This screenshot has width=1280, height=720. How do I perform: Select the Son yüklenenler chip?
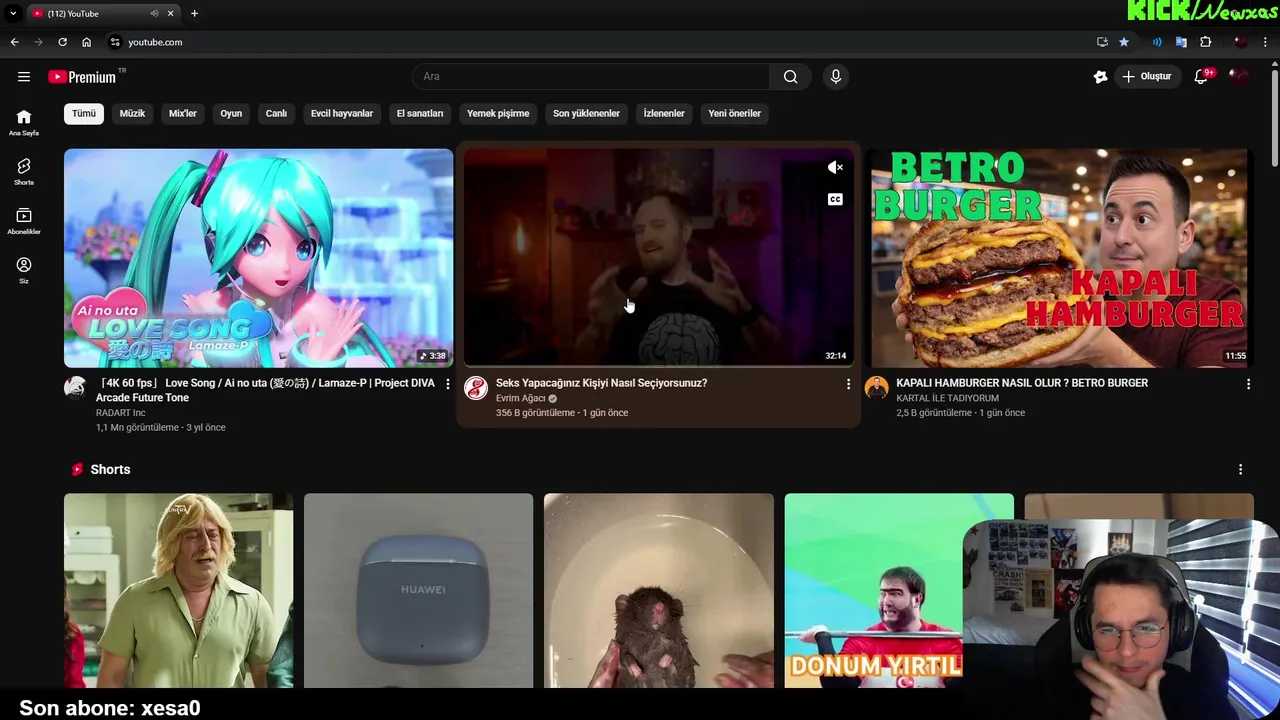click(x=586, y=113)
